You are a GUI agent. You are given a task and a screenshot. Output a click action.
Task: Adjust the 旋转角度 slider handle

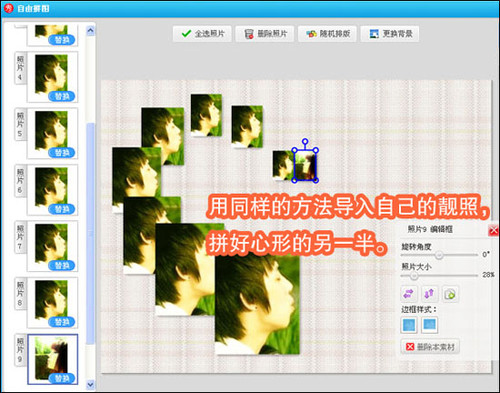439,255
